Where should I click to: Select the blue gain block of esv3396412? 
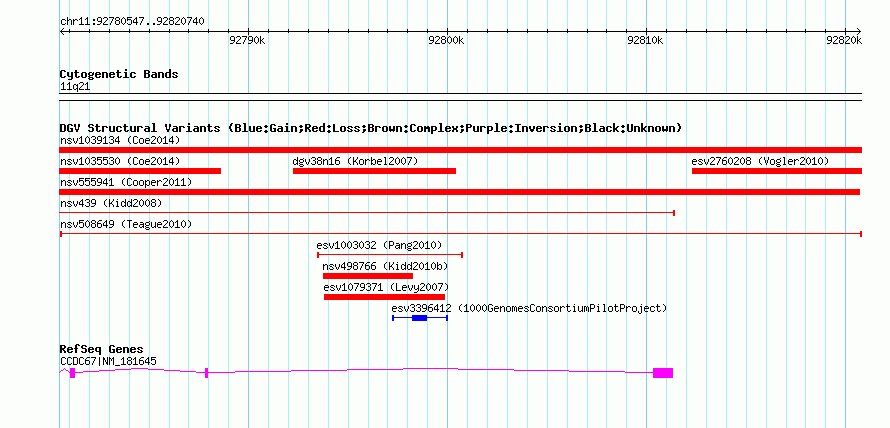point(419,318)
